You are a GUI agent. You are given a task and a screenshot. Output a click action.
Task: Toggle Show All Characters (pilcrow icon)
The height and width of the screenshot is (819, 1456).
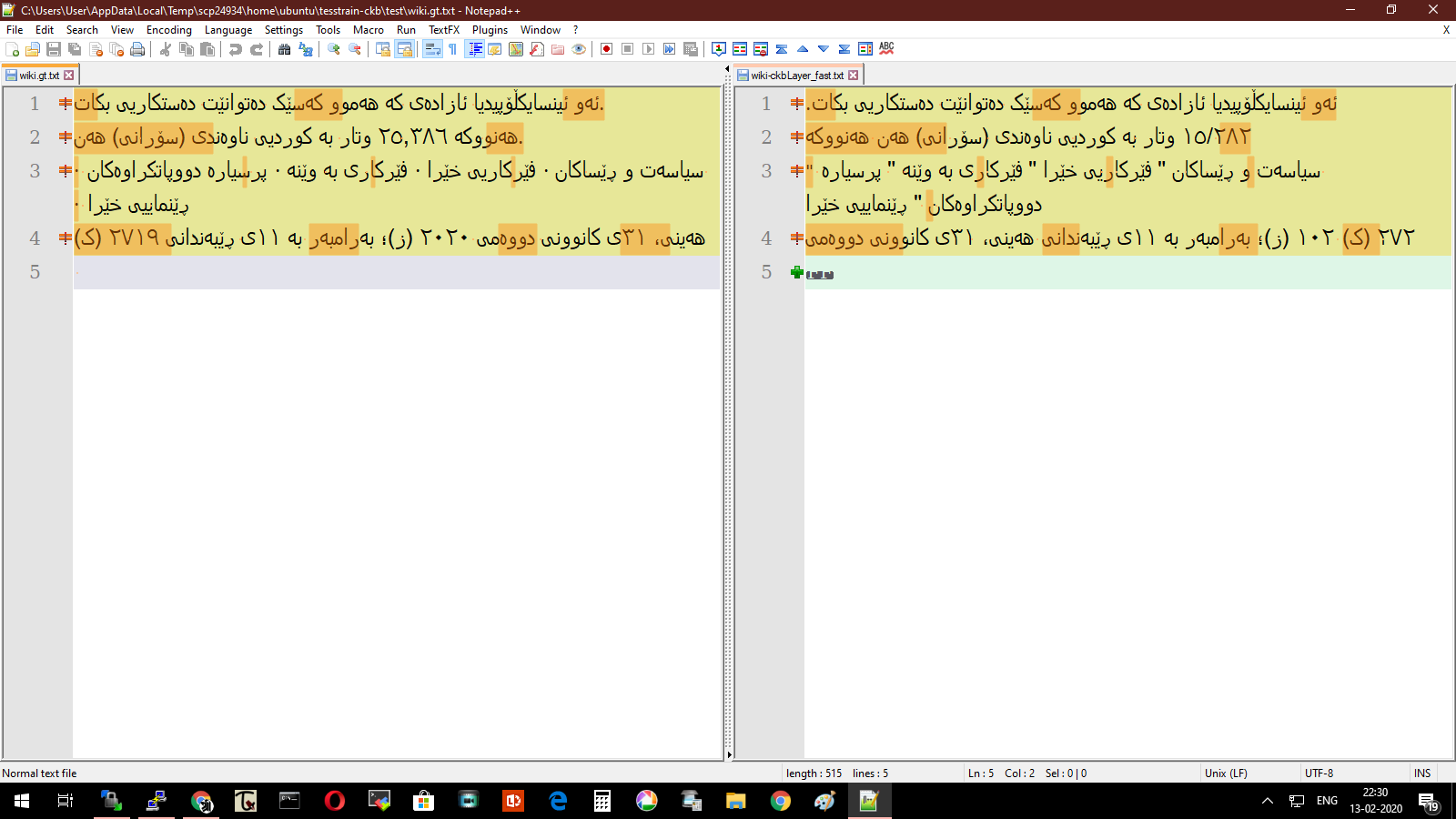point(450,50)
